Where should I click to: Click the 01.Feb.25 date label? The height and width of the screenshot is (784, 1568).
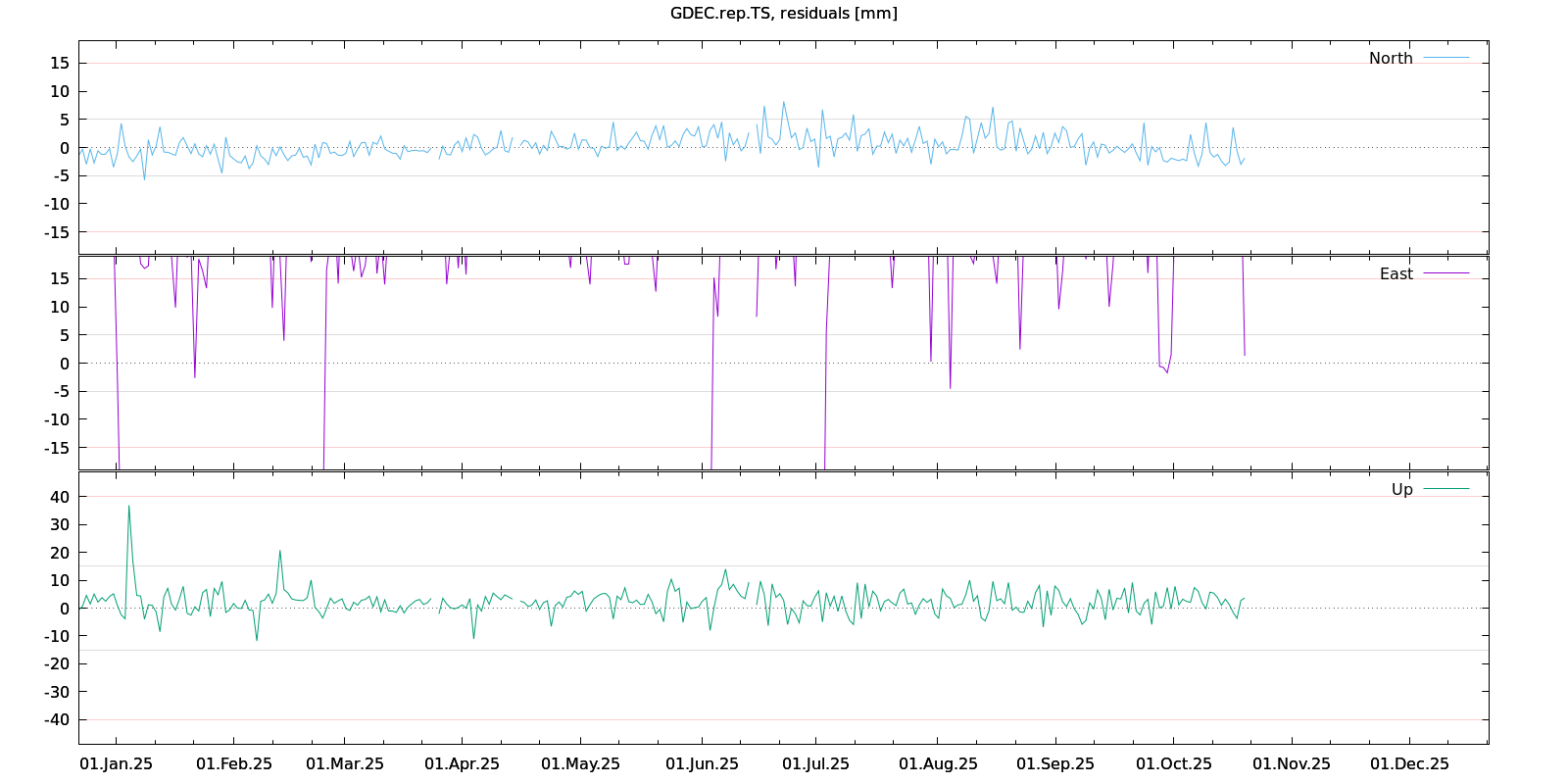tap(233, 763)
